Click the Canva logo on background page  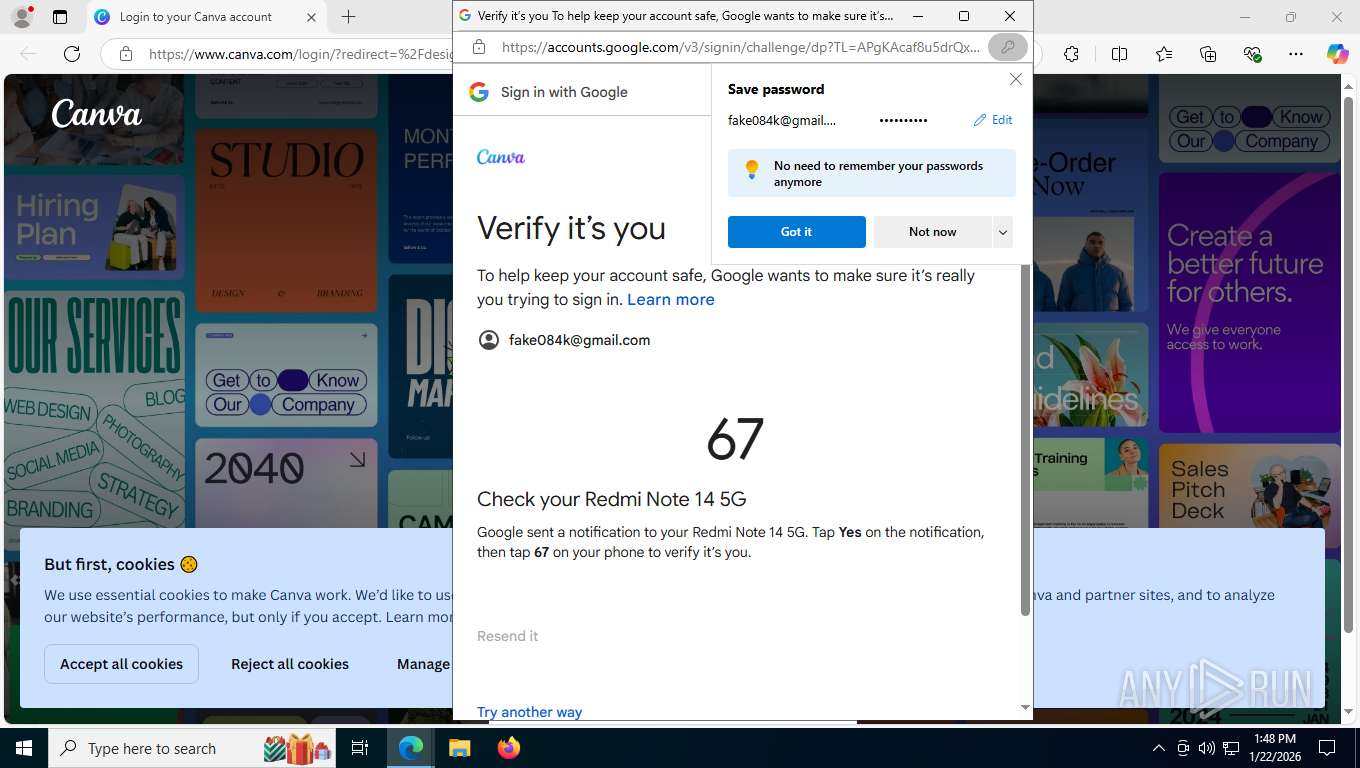coord(96,113)
